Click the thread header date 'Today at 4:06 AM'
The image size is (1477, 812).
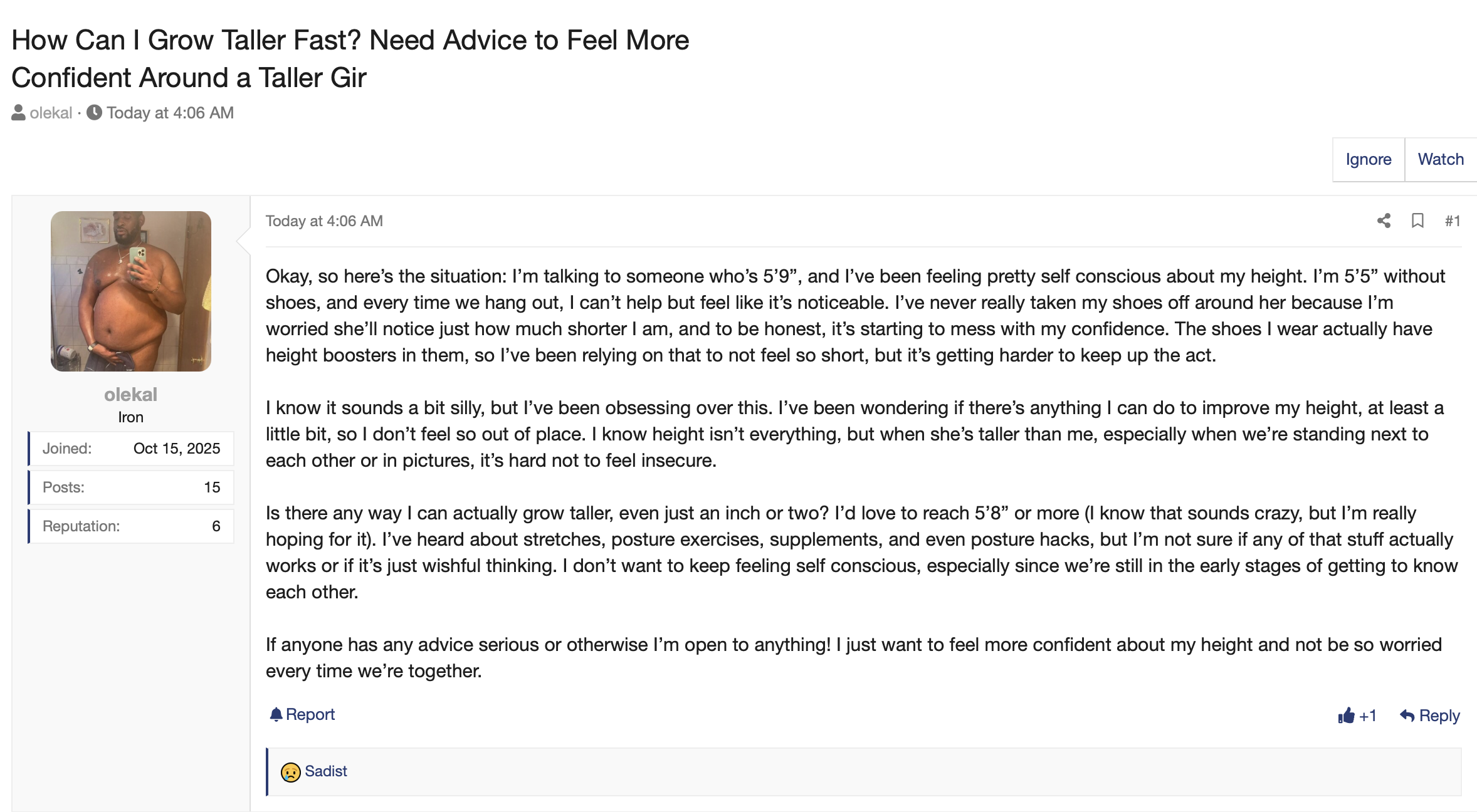170,113
